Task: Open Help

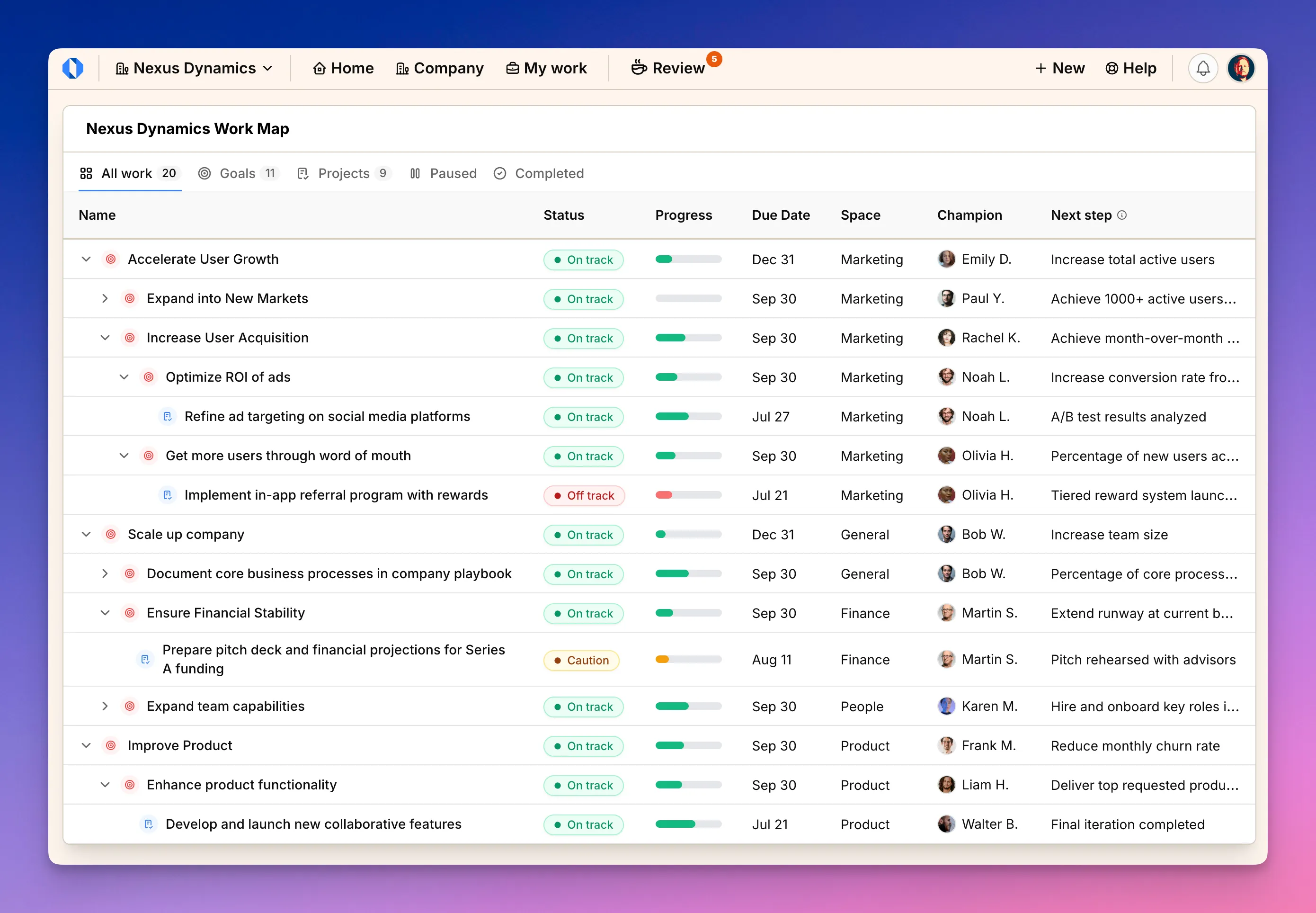Action: [x=1130, y=68]
